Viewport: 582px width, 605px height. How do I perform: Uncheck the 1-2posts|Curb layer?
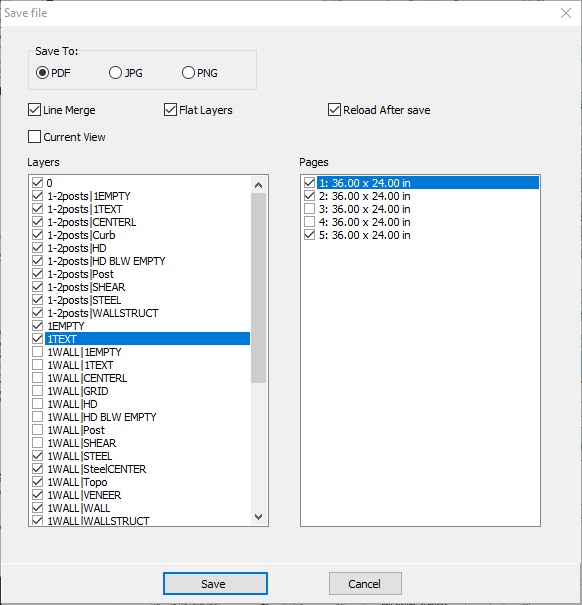pos(37,235)
